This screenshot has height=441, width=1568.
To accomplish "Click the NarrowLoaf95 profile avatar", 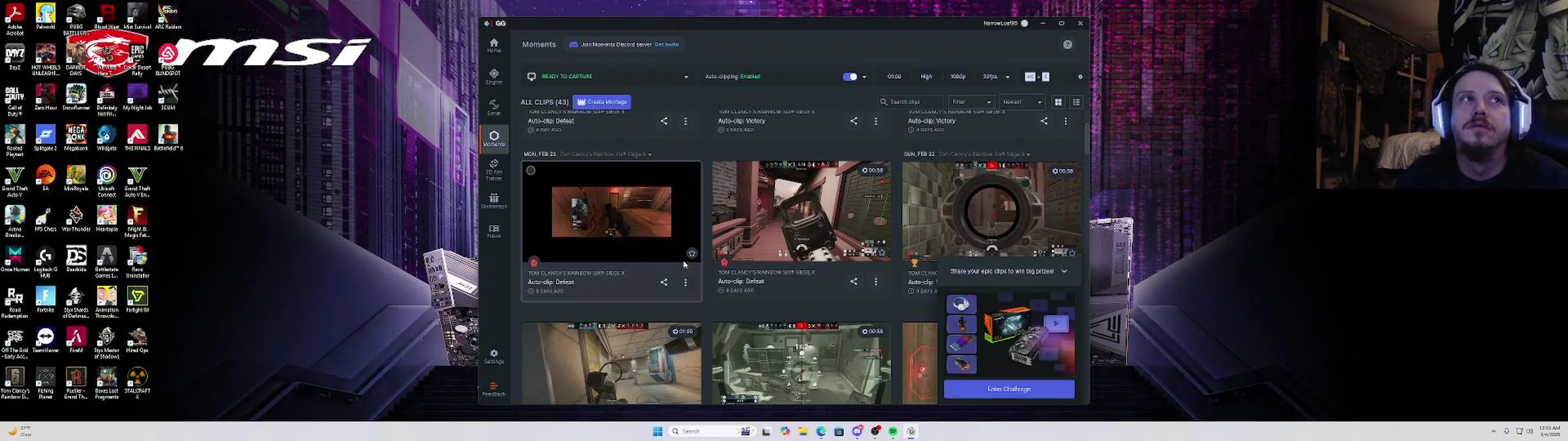I will click(1024, 23).
